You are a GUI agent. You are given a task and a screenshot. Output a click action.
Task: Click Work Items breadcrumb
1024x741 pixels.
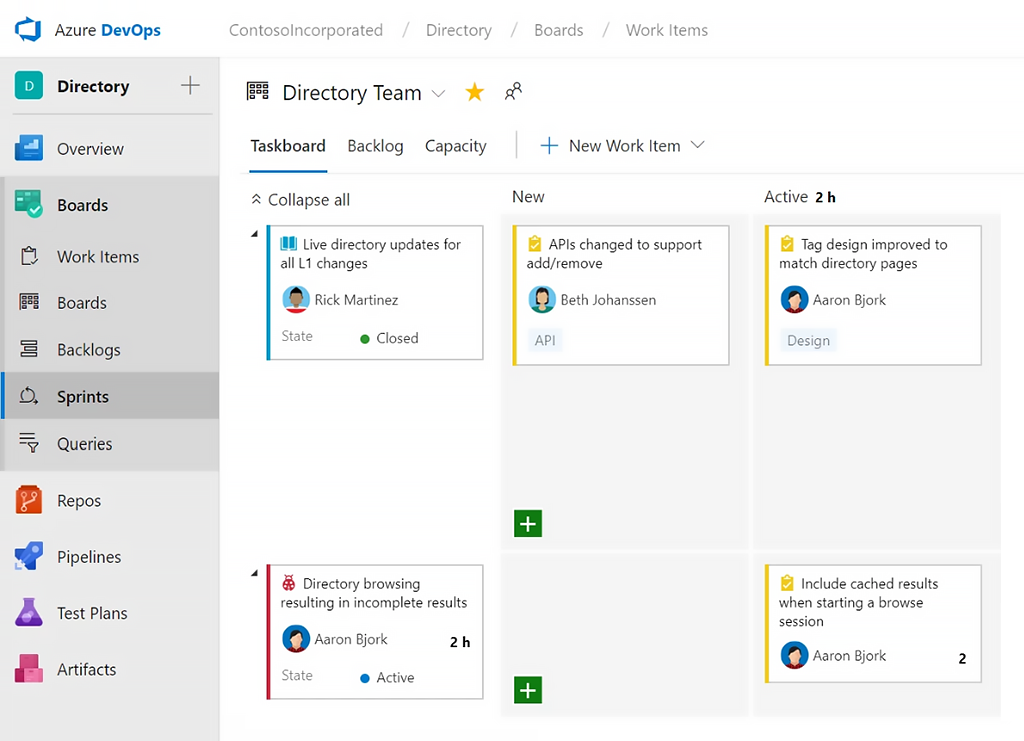(x=667, y=30)
